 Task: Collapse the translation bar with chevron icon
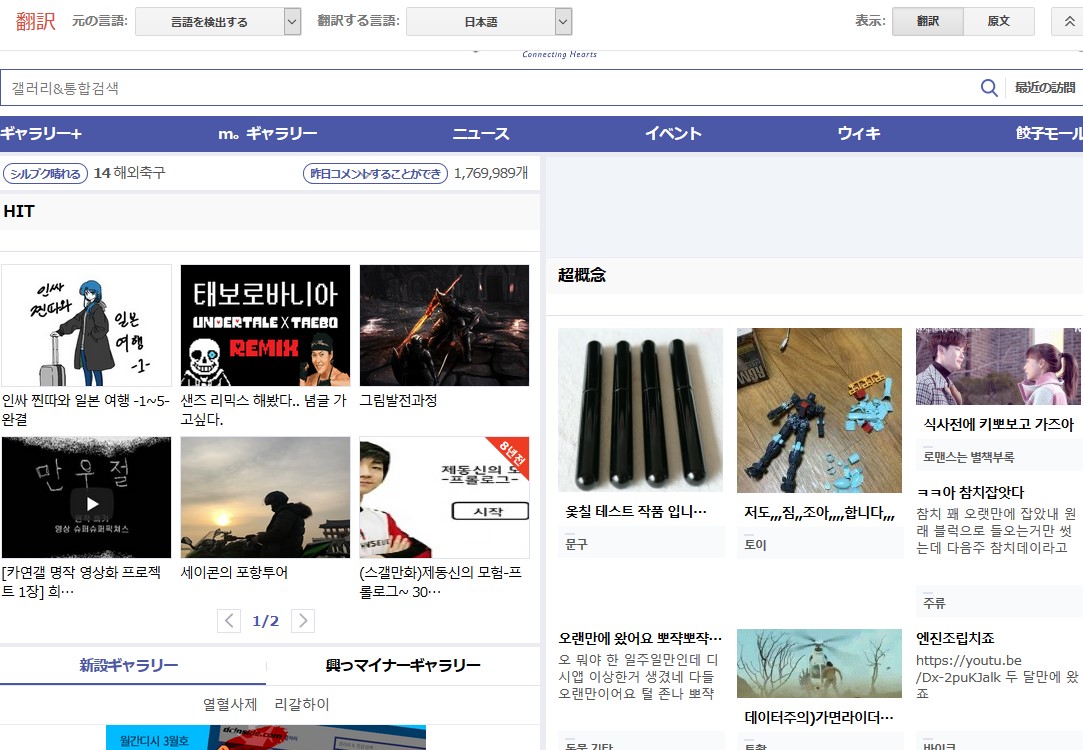pos(1067,21)
